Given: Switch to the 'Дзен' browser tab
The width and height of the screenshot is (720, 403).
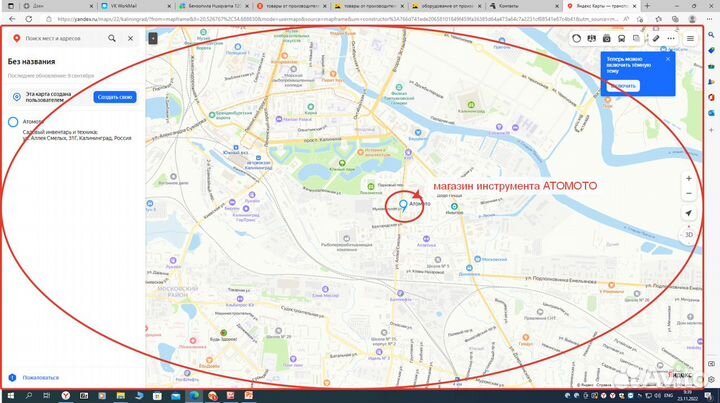Looking at the screenshot, I should coord(57,6).
